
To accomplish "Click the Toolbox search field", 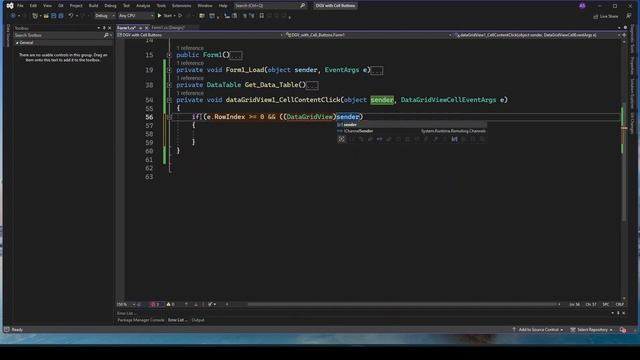I will [58, 36].
